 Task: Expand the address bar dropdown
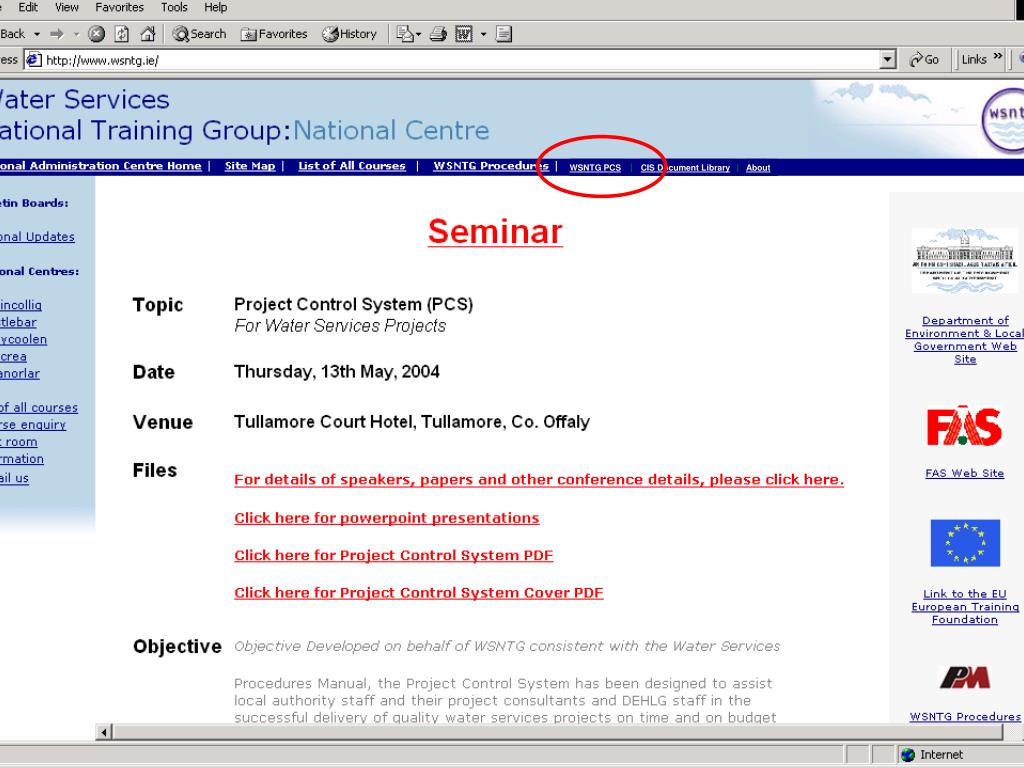tap(887, 60)
